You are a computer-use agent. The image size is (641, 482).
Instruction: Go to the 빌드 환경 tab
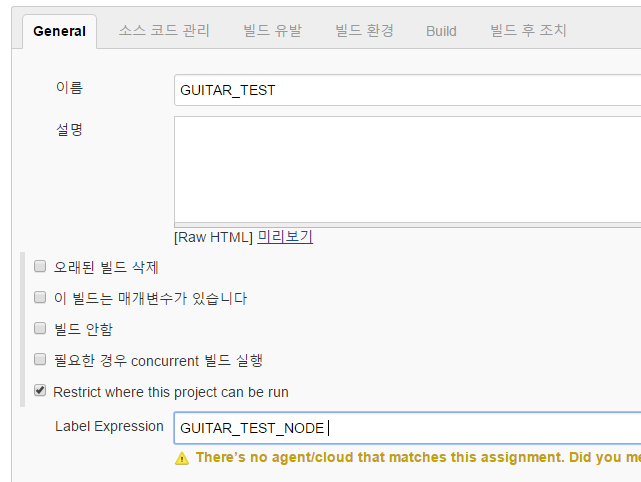tap(364, 31)
